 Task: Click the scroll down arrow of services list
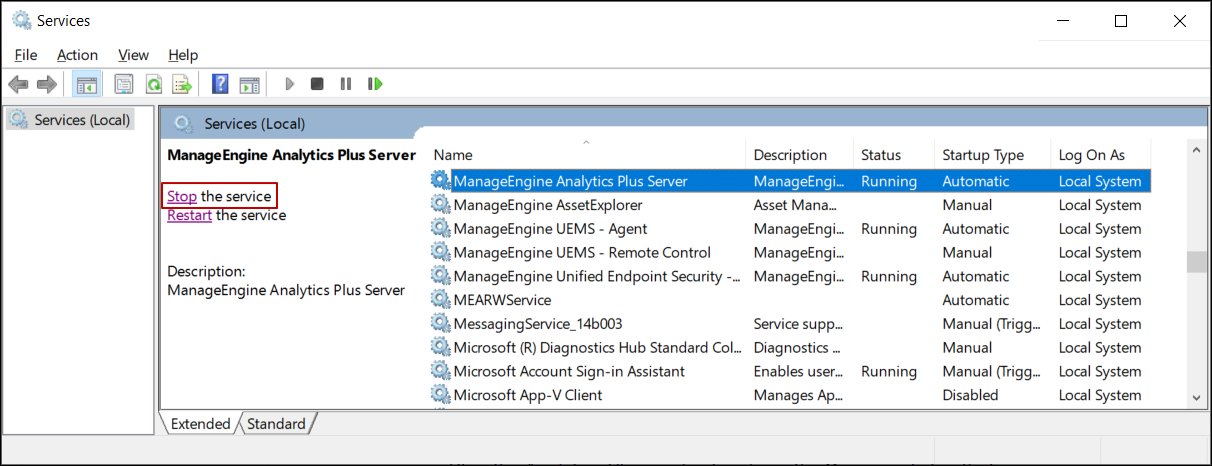[x=1195, y=398]
